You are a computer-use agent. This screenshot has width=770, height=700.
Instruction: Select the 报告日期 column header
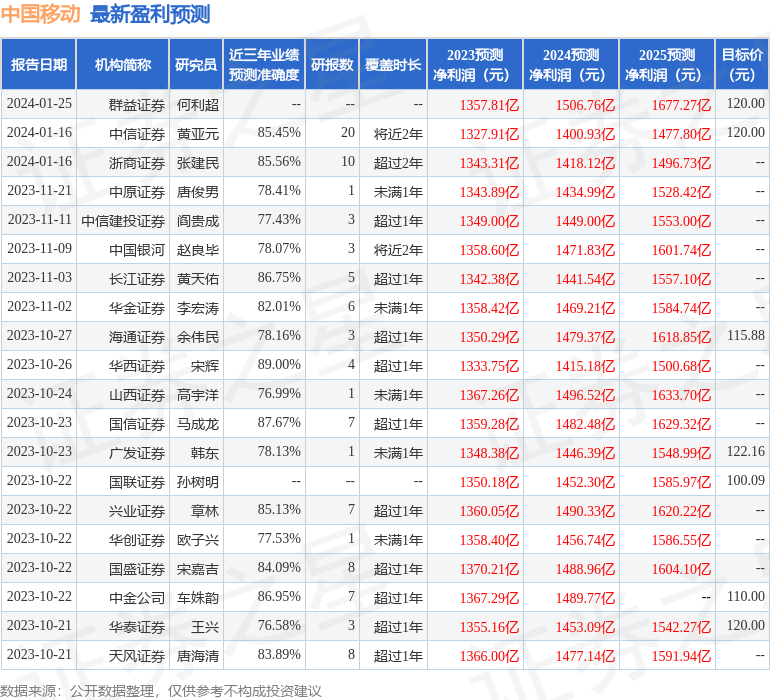(39, 64)
